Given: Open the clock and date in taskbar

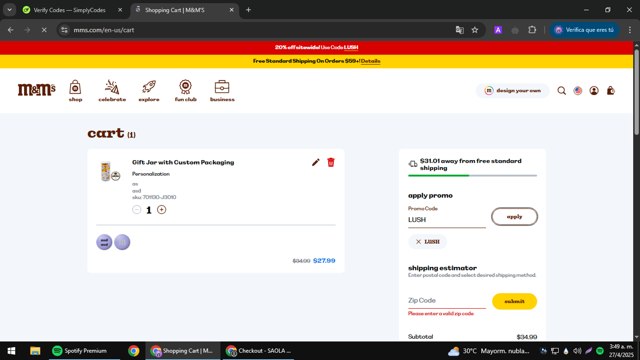Looking at the screenshot, I should click(621, 351).
